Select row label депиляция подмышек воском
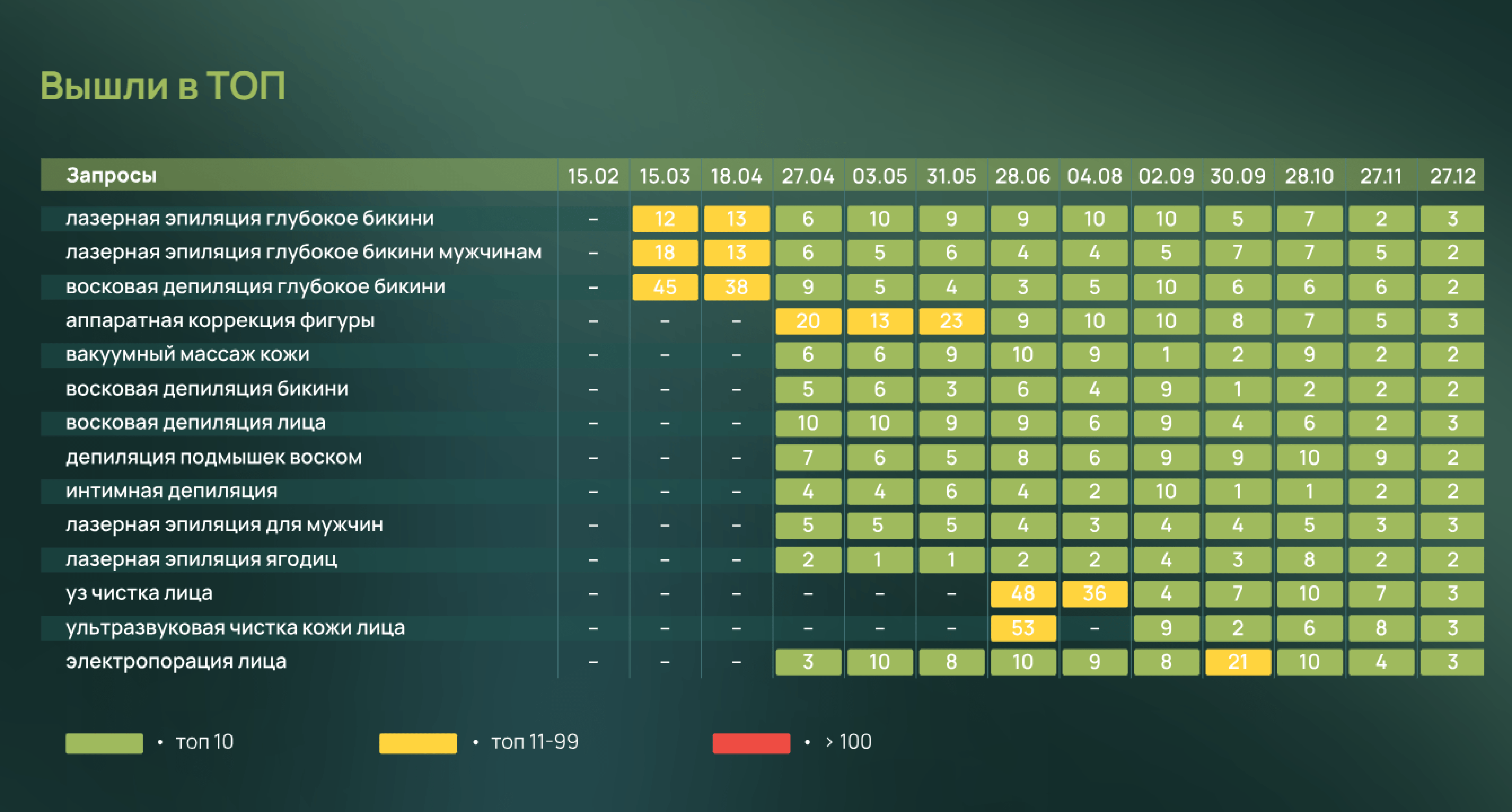The height and width of the screenshot is (812, 1512). tap(214, 457)
